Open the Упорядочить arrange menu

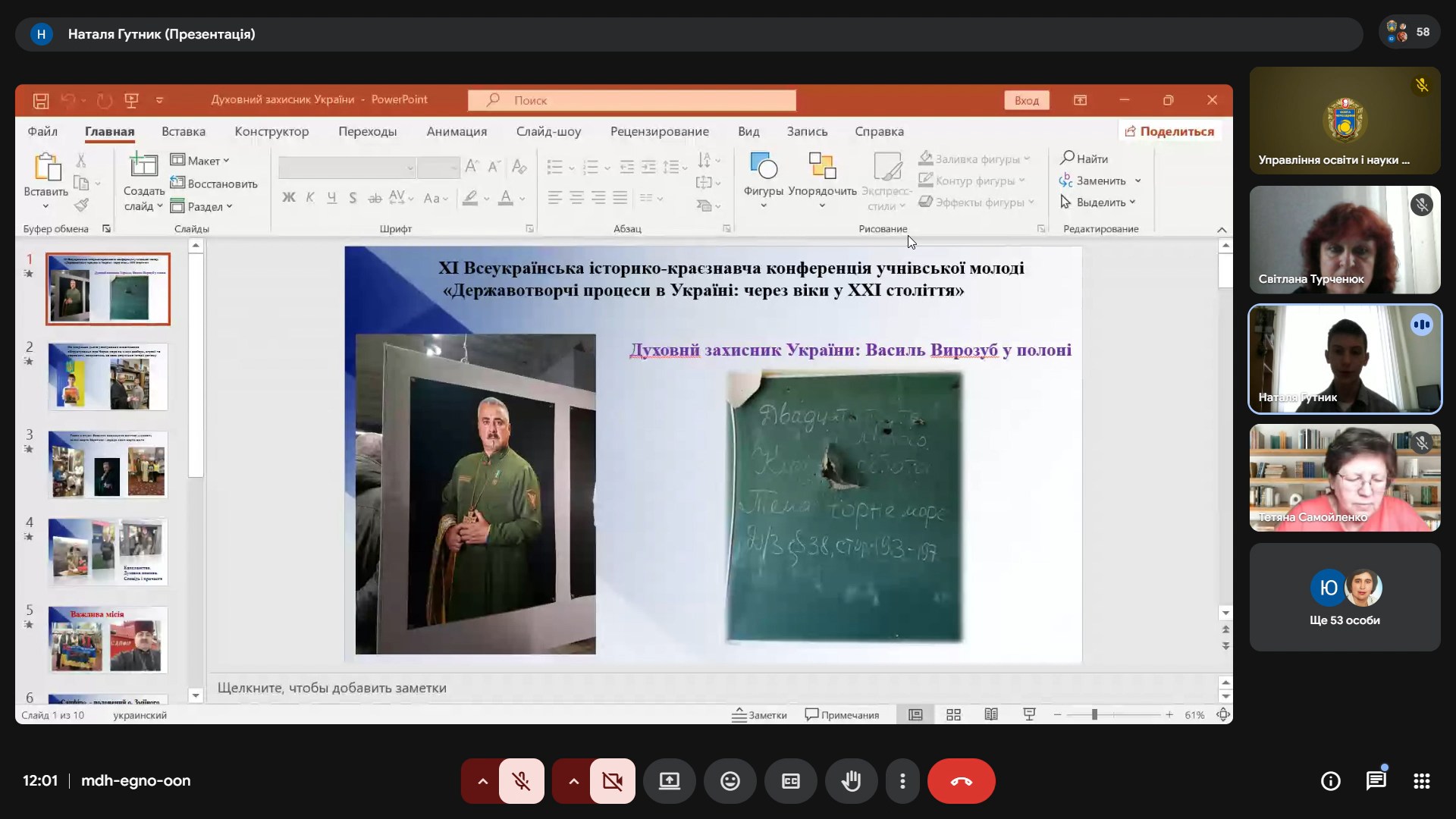coord(822,179)
